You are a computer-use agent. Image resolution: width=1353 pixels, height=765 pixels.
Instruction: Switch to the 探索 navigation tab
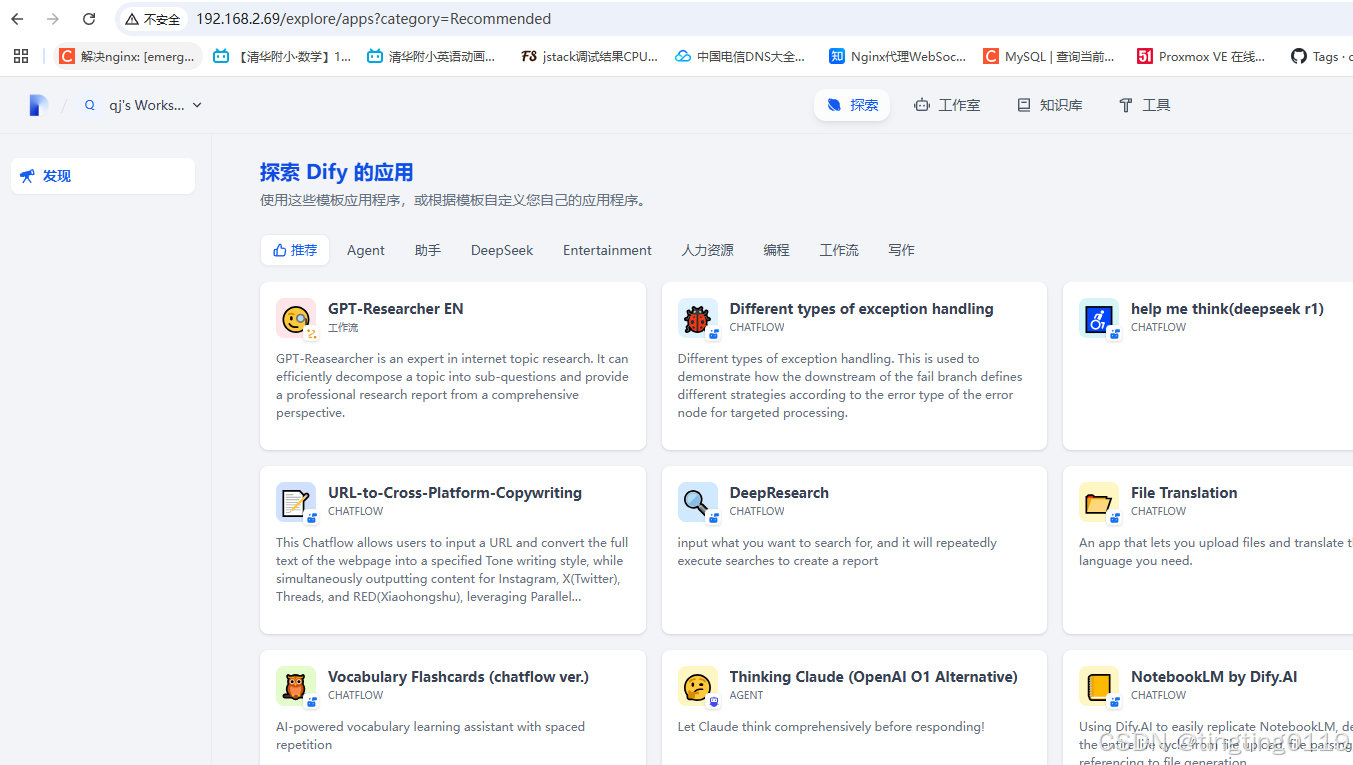pyautogui.click(x=852, y=105)
